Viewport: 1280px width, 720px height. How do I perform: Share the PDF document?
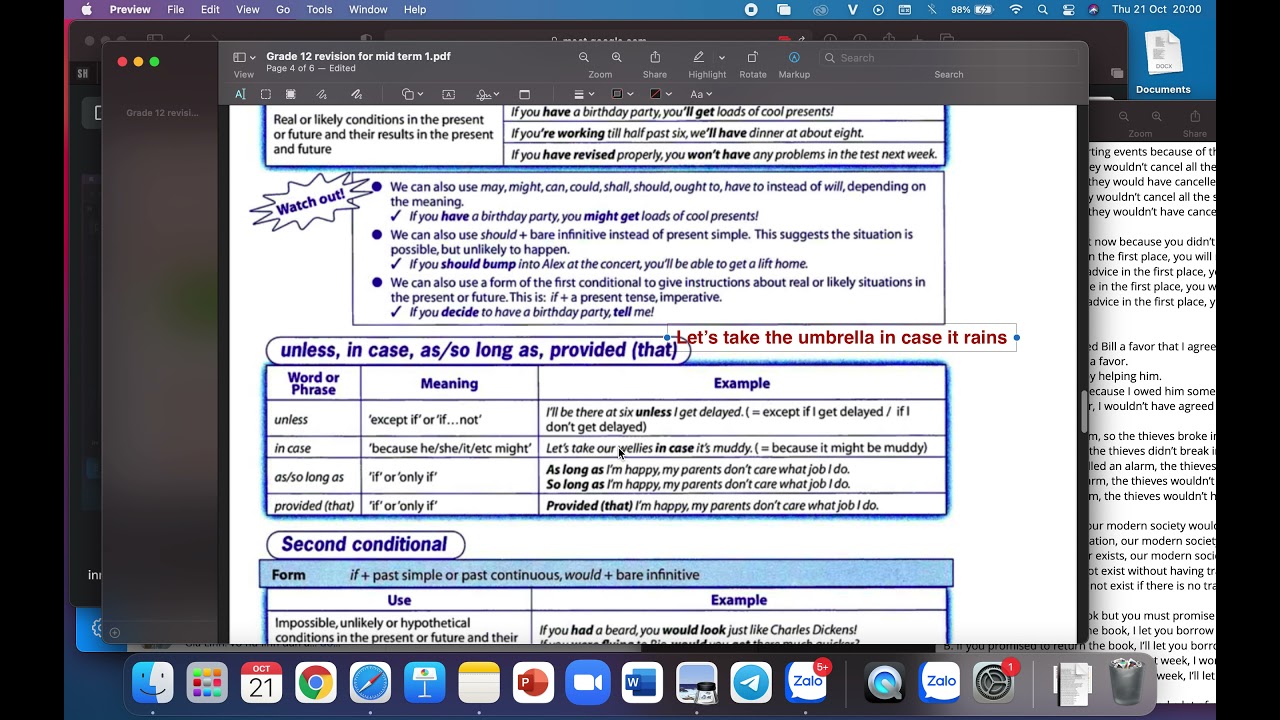point(655,58)
